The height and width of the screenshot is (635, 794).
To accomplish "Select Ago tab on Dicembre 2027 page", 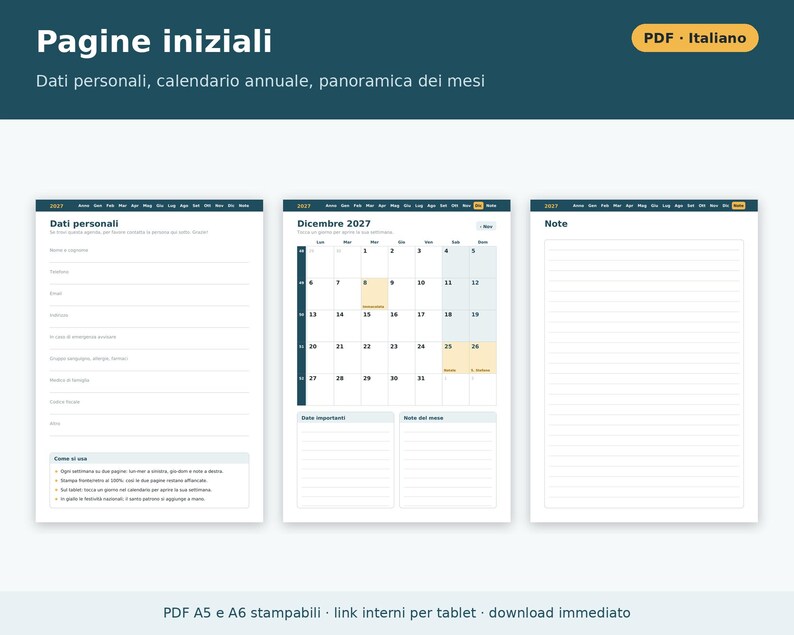I will coord(431,206).
